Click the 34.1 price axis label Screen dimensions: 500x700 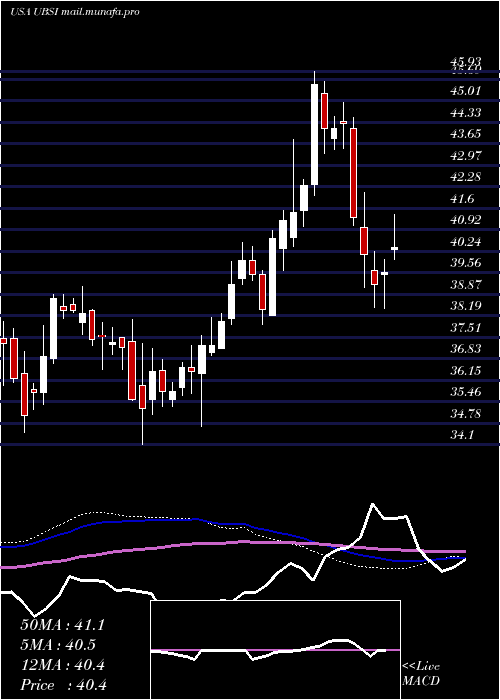[462, 435]
